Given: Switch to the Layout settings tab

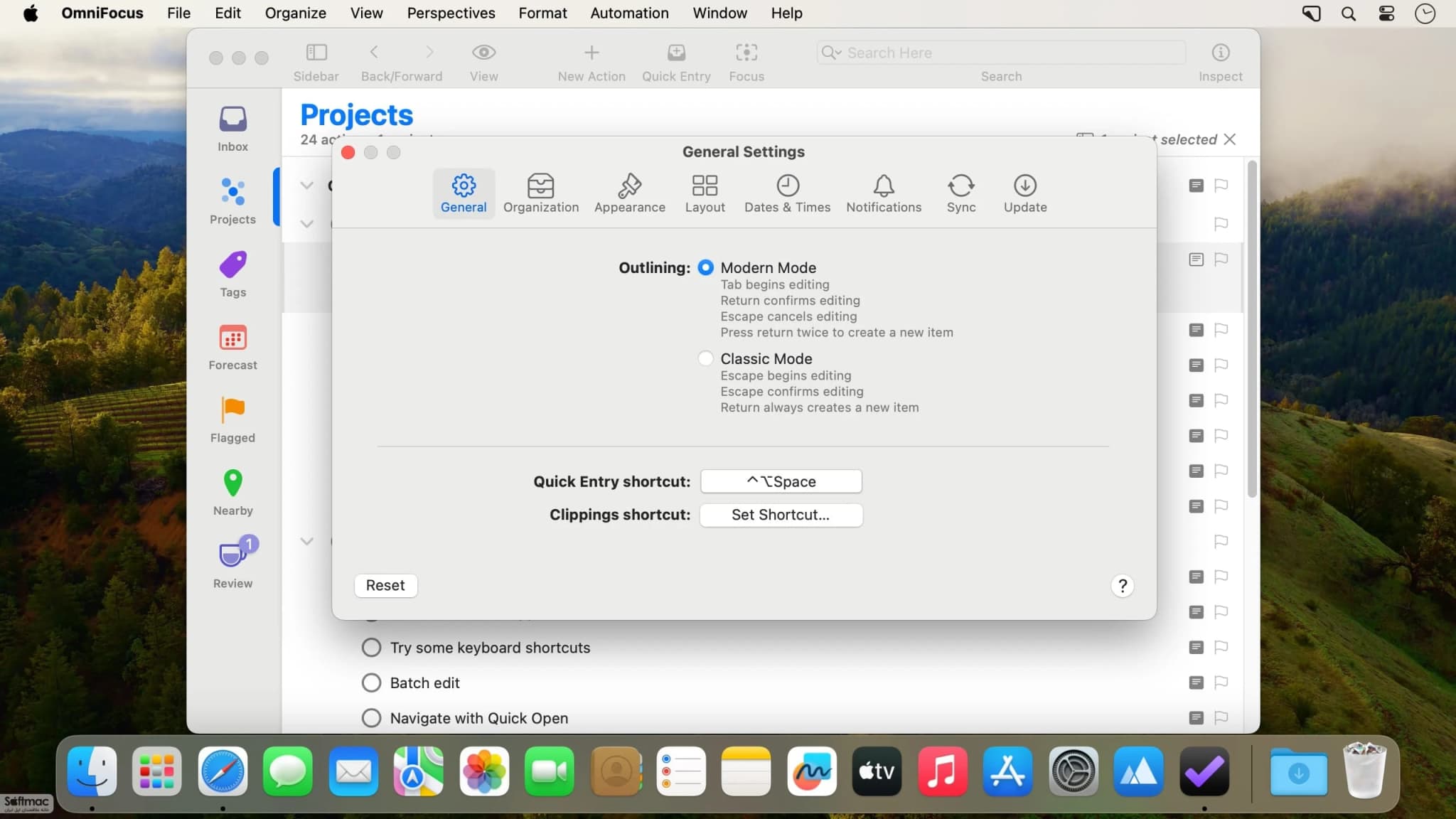Looking at the screenshot, I should [705, 193].
